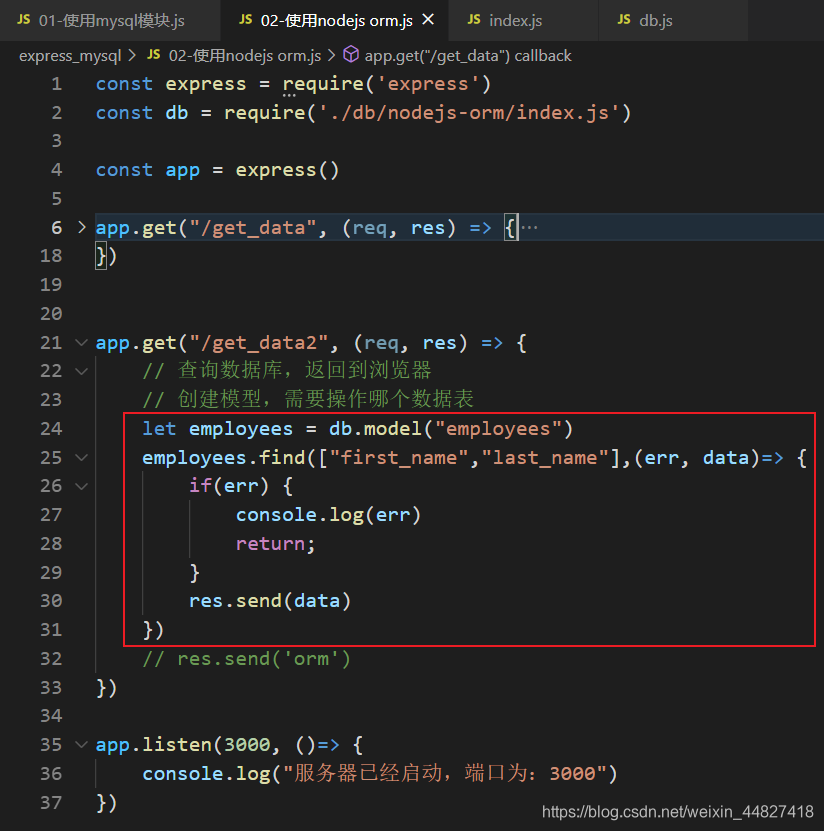The height and width of the screenshot is (831, 824).
Task: Open the index.js tab
Action: tap(523, 21)
